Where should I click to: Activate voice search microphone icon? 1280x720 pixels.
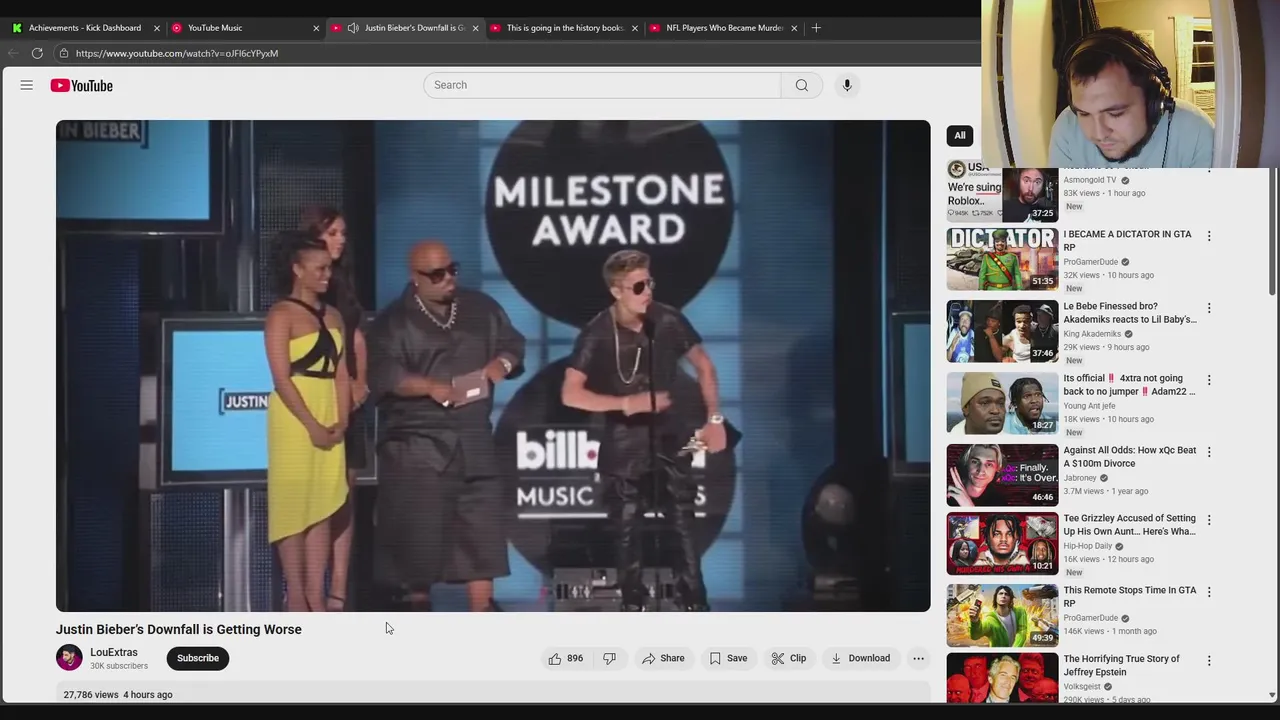(847, 85)
